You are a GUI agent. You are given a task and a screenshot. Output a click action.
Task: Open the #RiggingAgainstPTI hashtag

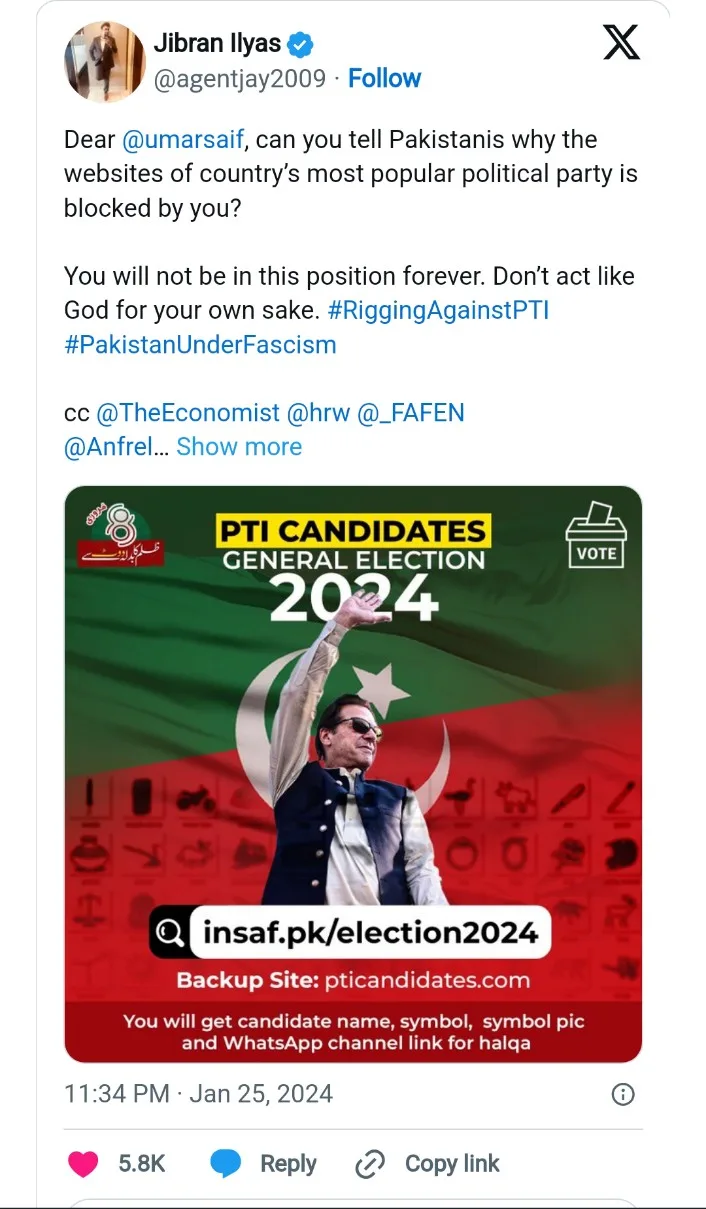pos(439,310)
